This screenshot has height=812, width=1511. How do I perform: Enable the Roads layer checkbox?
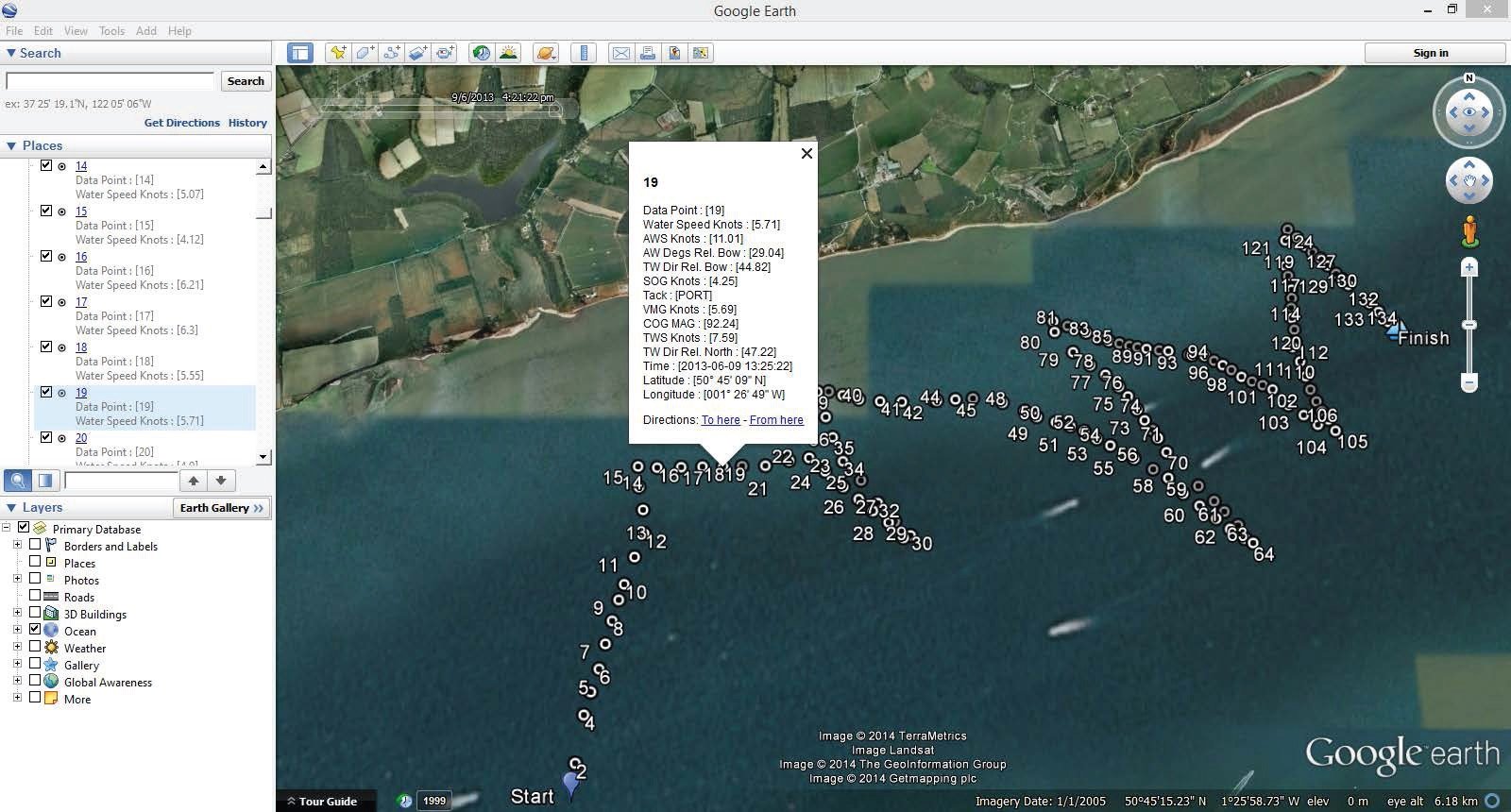pyautogui.click(x=35, y=596)
